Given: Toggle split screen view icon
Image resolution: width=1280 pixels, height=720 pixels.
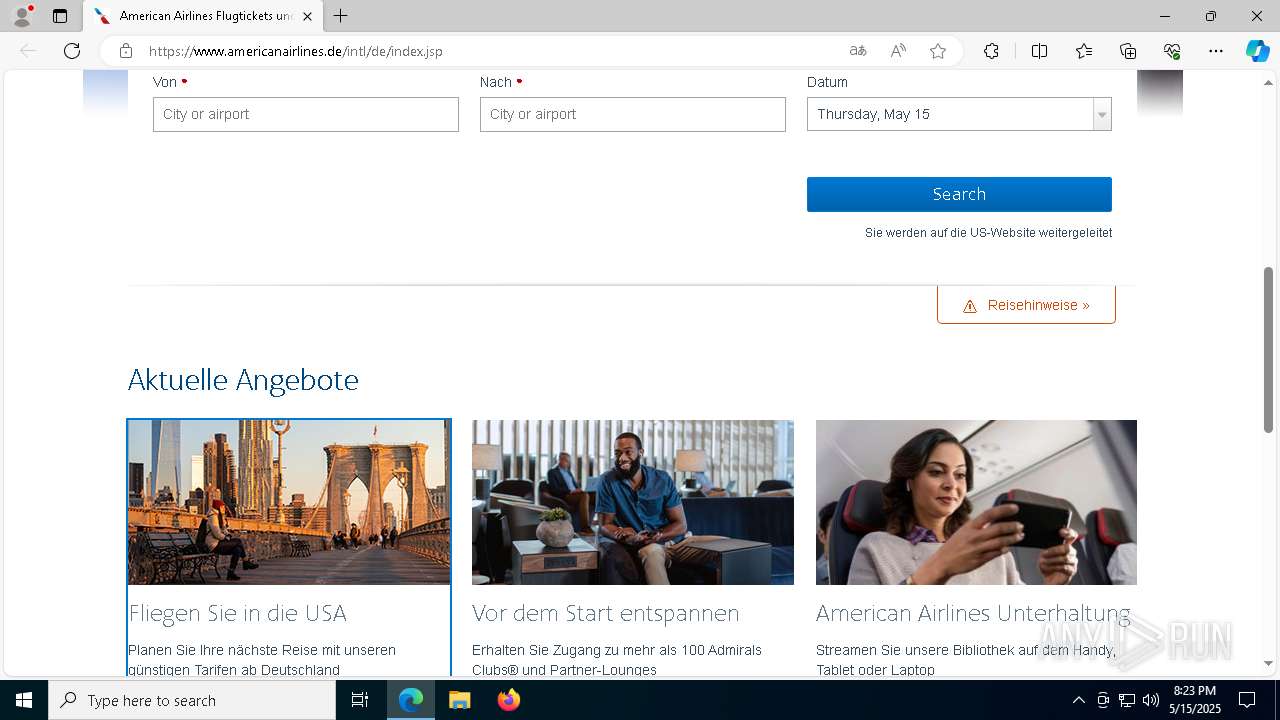Looking at the screenshot, I should [x=1039, y=51].
